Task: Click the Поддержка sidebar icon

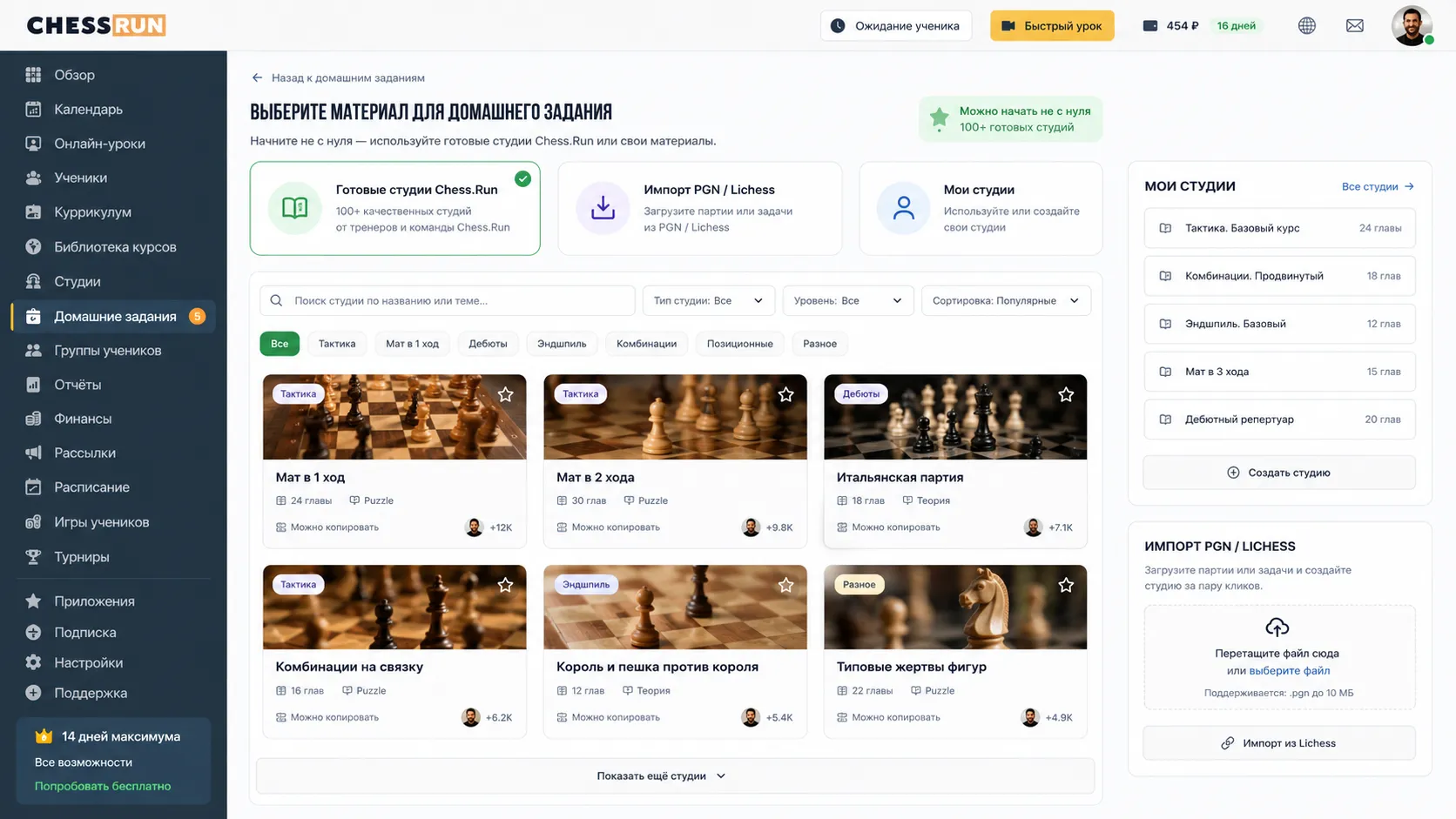Action: pos(33,693)
